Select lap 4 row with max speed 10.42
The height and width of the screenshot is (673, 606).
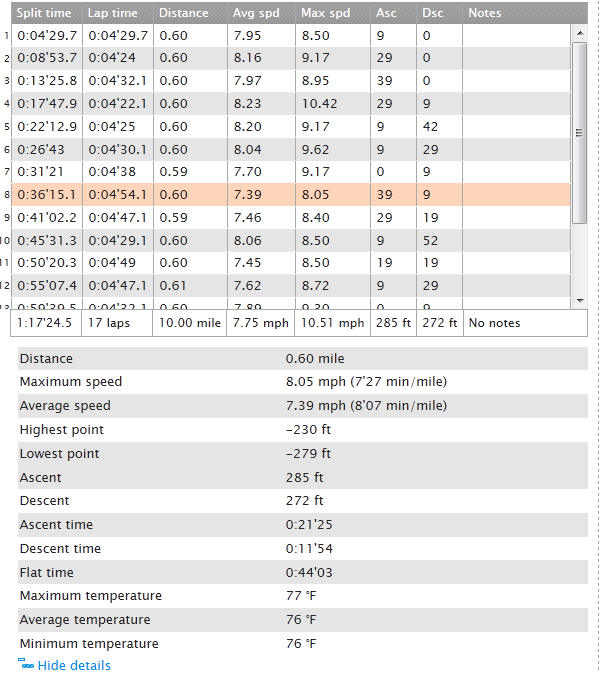(291, 103)
